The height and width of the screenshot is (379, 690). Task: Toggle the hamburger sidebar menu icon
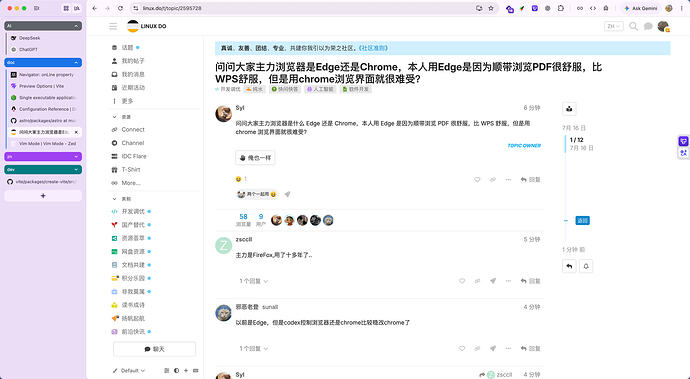[113, 26]
